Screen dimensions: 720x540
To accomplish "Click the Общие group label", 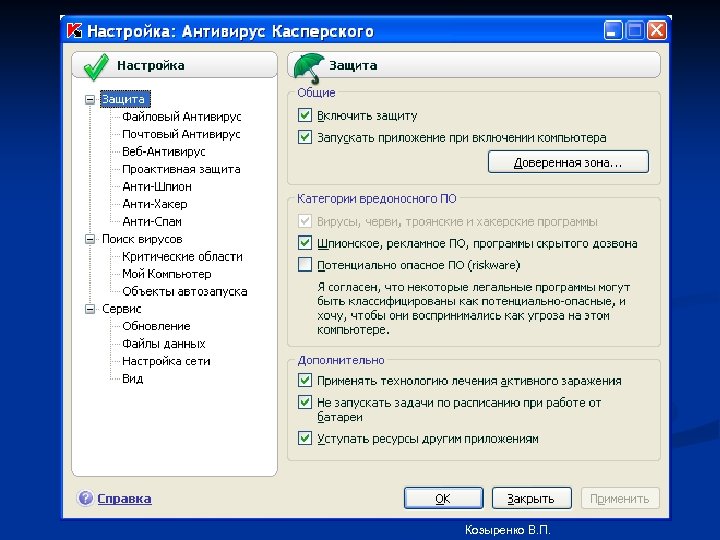I will click(316, 93).
